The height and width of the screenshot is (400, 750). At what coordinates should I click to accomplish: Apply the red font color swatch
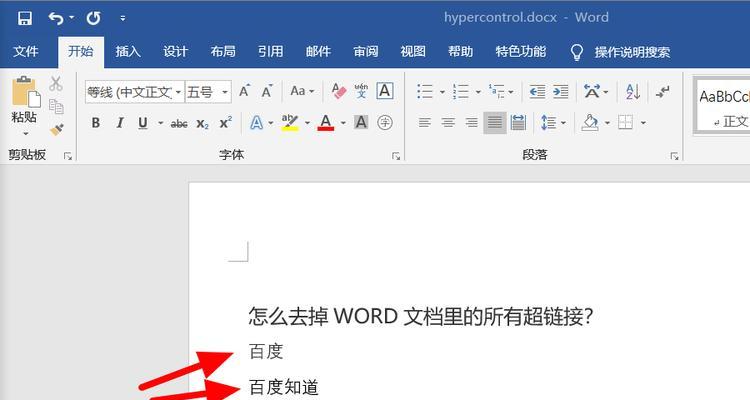tap(326, 123)
